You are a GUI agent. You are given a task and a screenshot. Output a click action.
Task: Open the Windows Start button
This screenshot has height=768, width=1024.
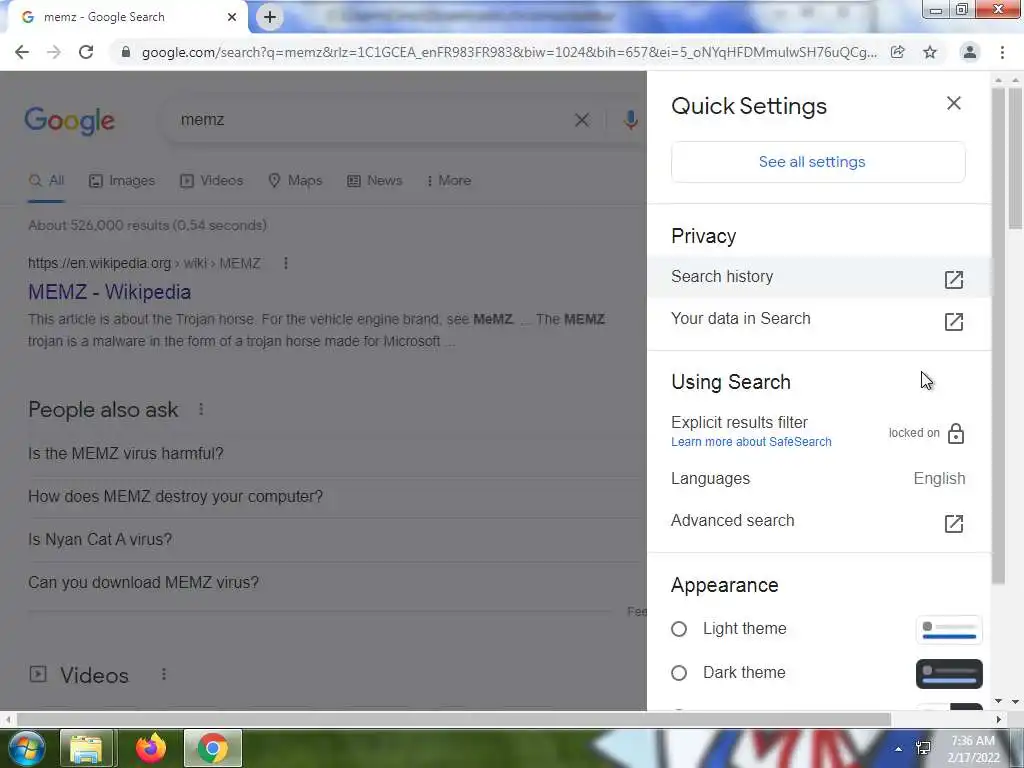point(25,748)
